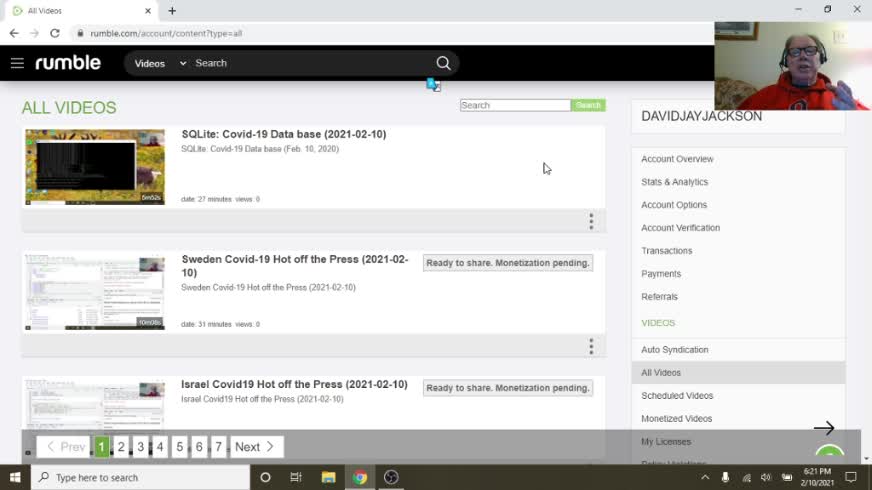Click the browser address bar URL
Viewport: 872px width, 490px height.
click(x=166, y=33)
